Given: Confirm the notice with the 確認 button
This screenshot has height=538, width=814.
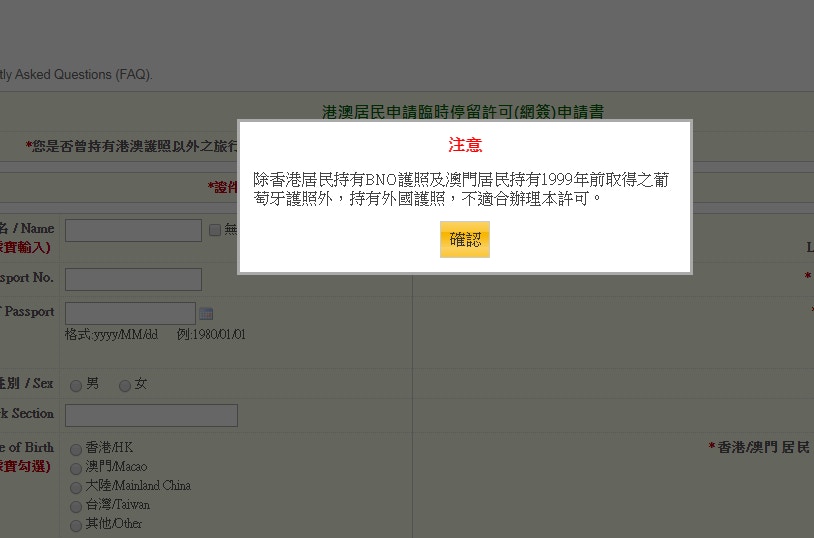Looking at the screenshot, I should point(465,239).
